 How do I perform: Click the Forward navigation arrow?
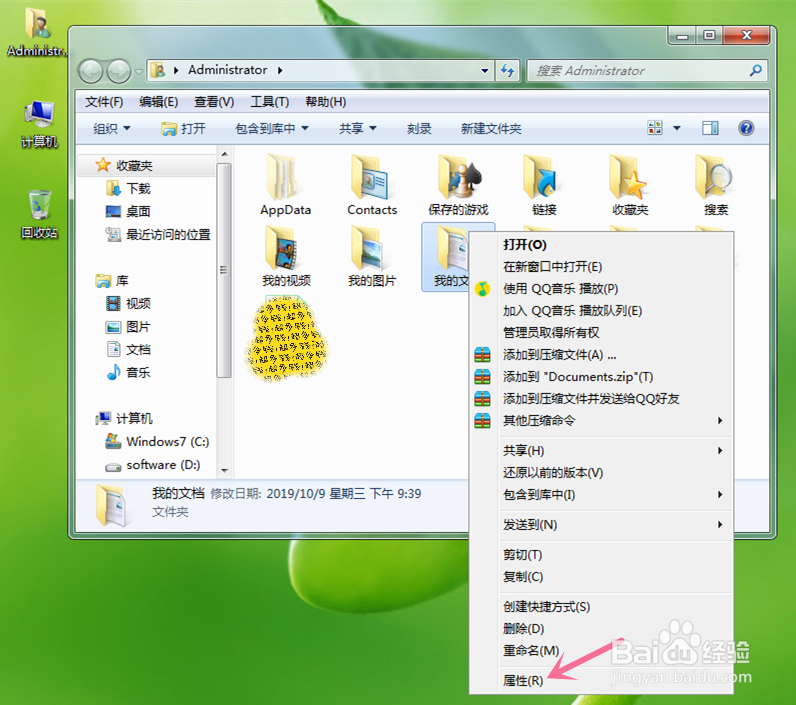coord(119,71)
